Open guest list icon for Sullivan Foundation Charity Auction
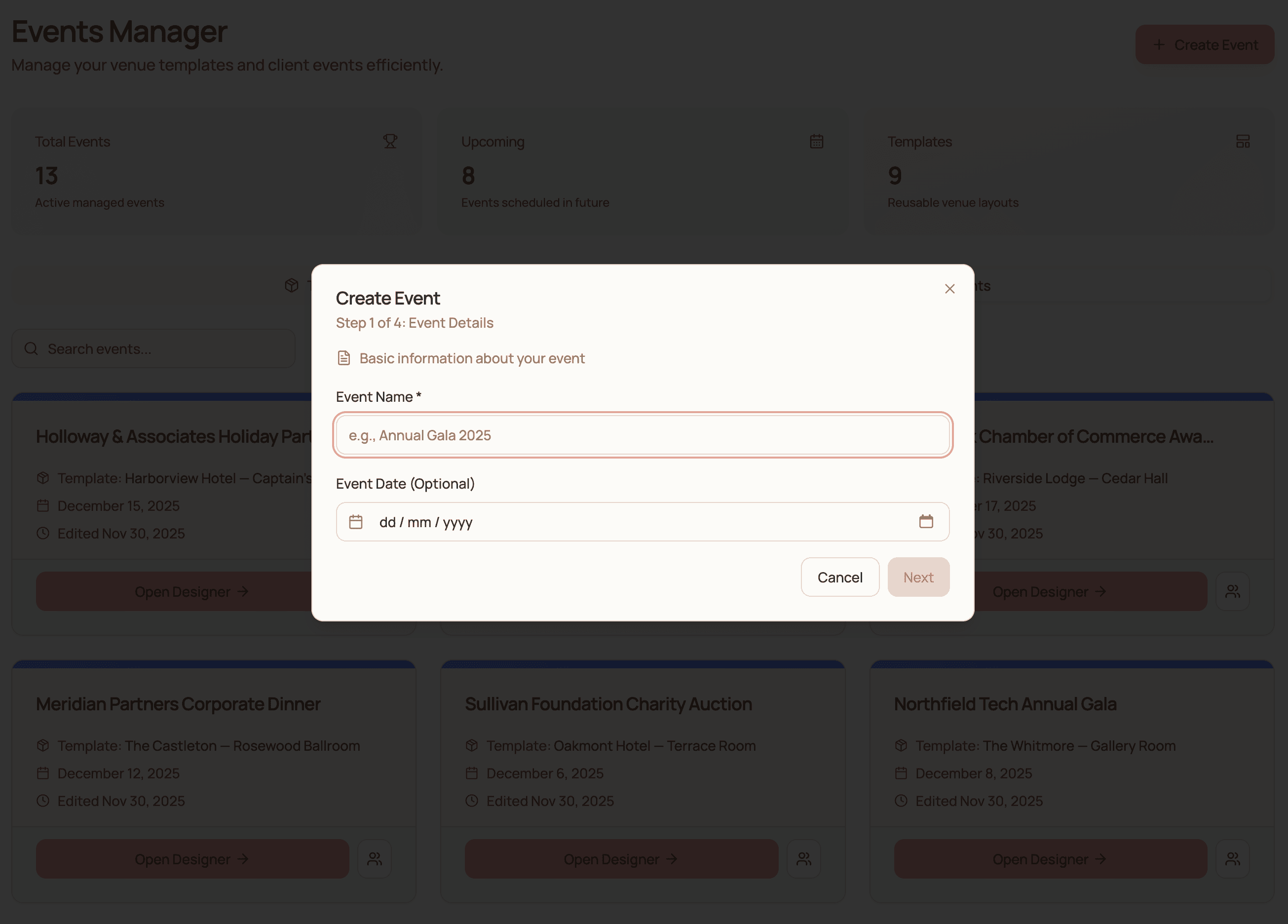 [803, 859]
